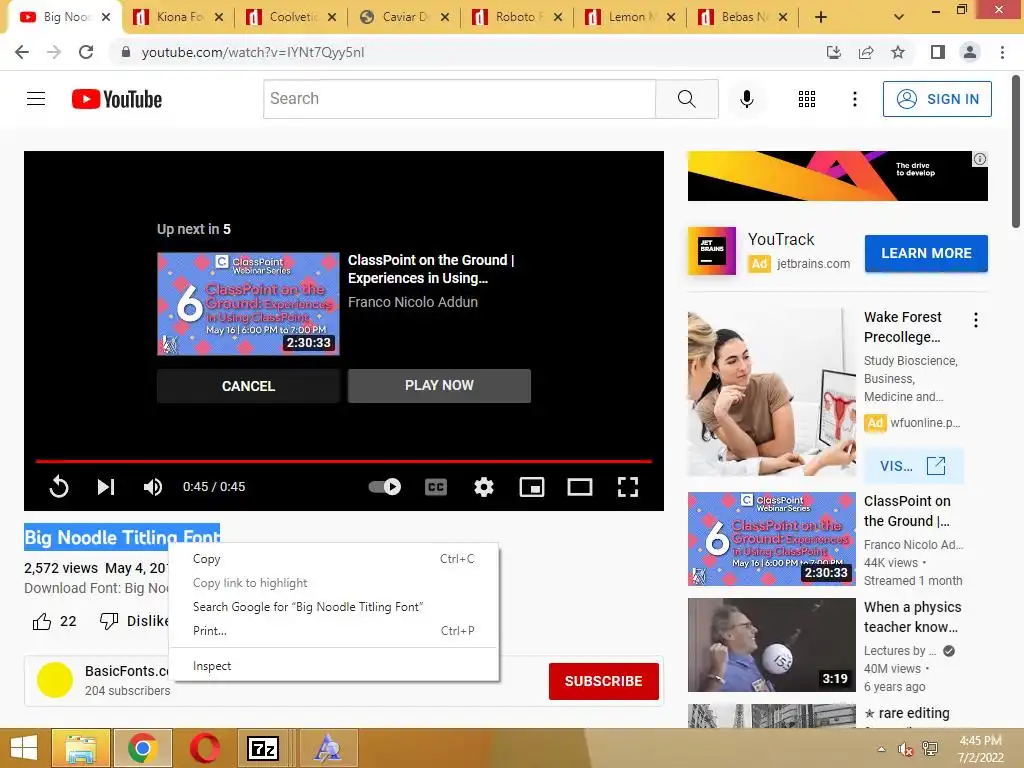
Task: Click the address bar URL
Action: pyautogui.click(x=253, y=52)
